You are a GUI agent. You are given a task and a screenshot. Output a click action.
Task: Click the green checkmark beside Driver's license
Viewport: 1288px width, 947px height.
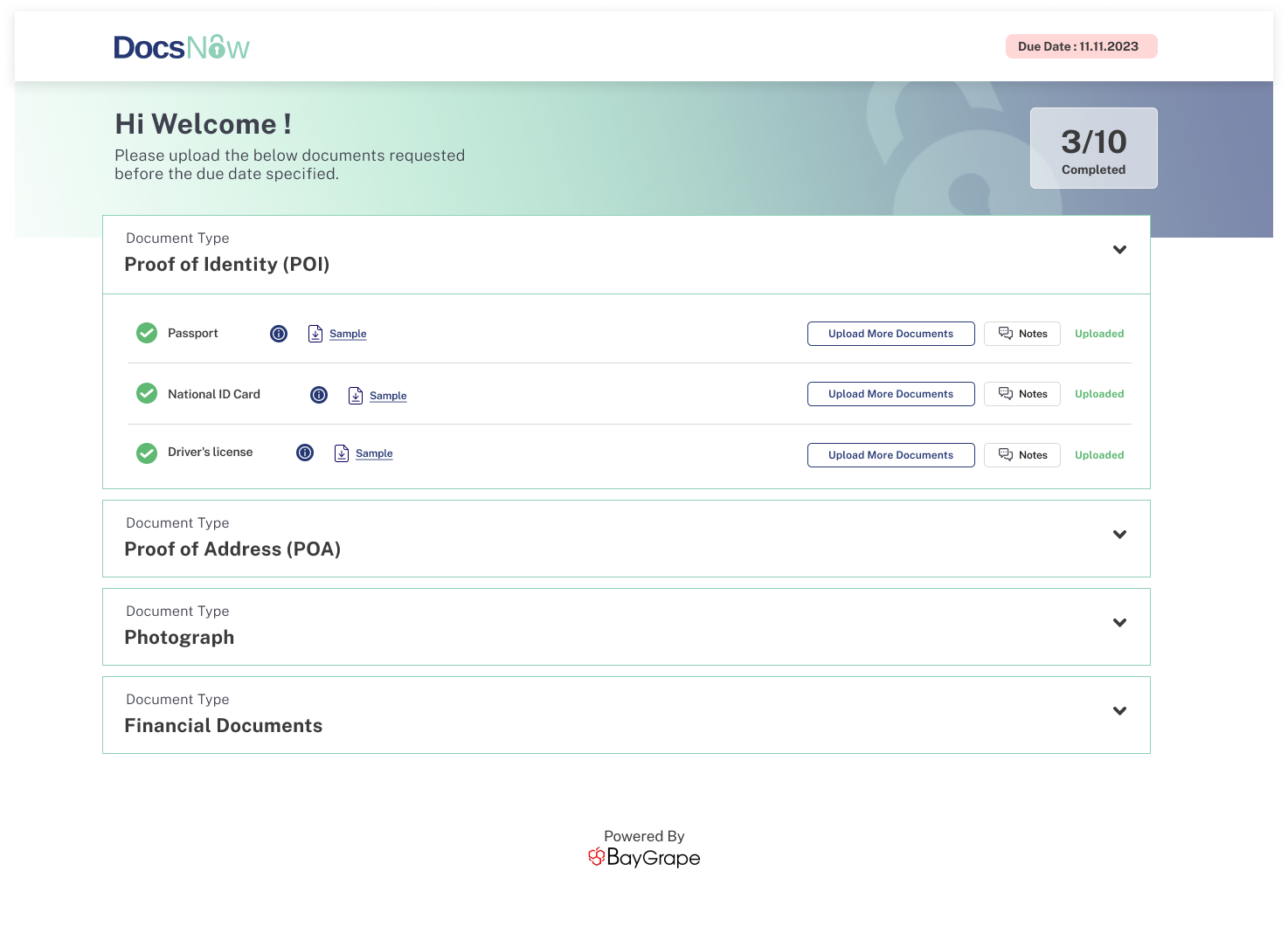pyautogui.click(x=146, y=453)
